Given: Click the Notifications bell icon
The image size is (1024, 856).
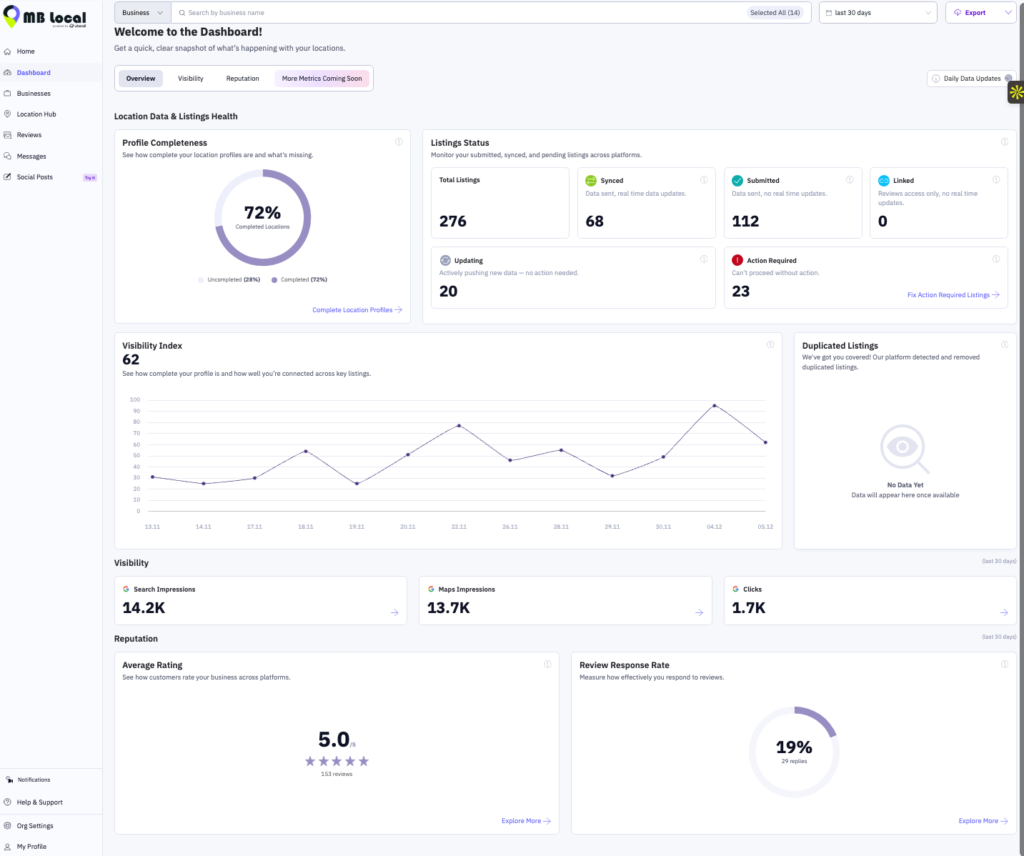Looking at the screenshot, I should pyautogui.click(x=8, y=779).
